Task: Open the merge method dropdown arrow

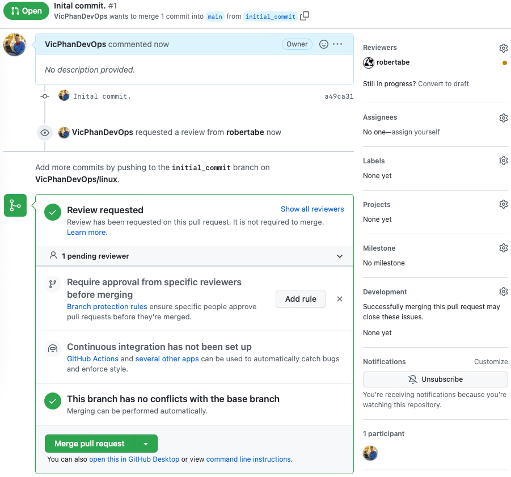Action: click(x=146, y=444)
